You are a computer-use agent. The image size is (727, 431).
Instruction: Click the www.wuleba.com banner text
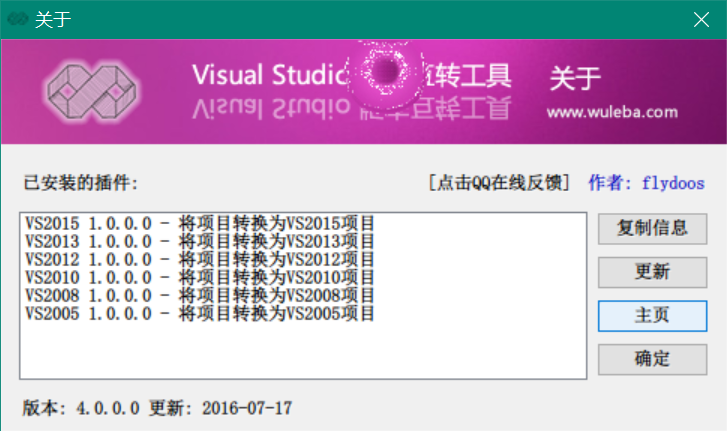tap(612, 112)
